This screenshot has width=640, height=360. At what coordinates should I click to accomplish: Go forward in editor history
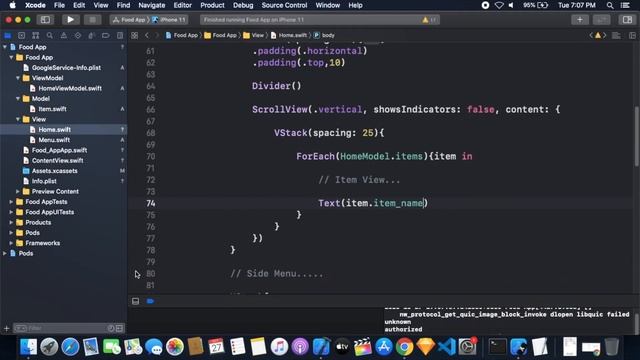157,36
